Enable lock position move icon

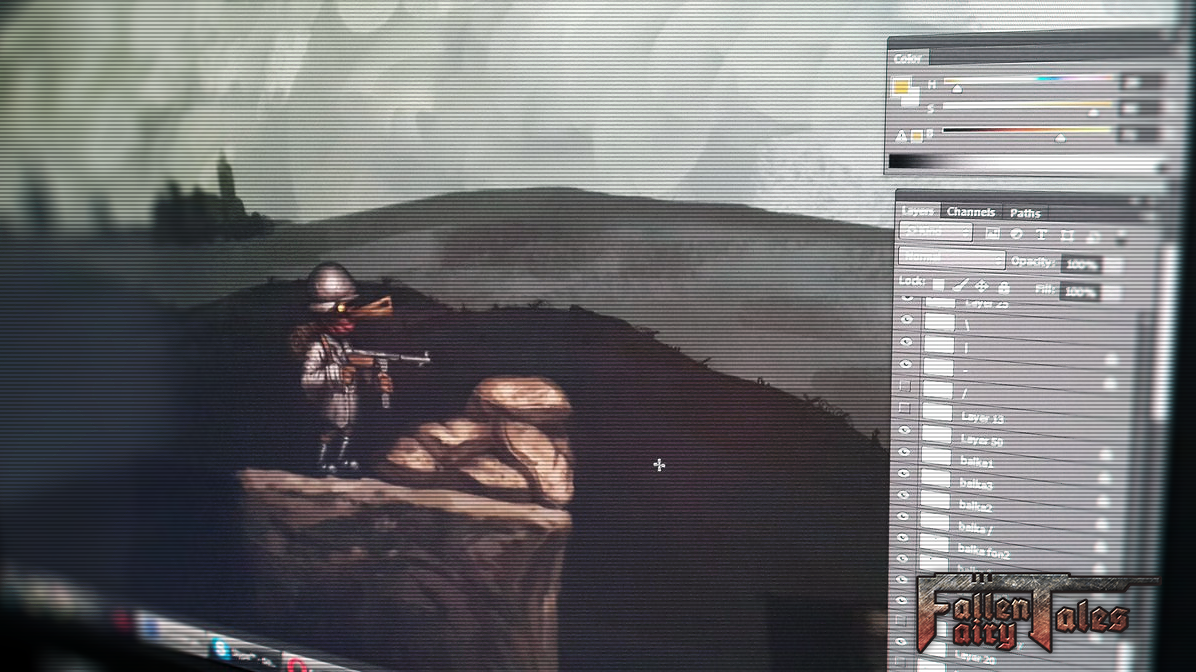(x=982, y=286)
